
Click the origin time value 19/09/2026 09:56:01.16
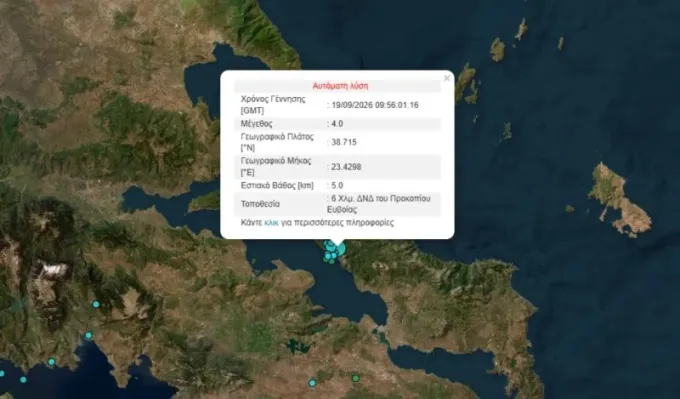375,105
